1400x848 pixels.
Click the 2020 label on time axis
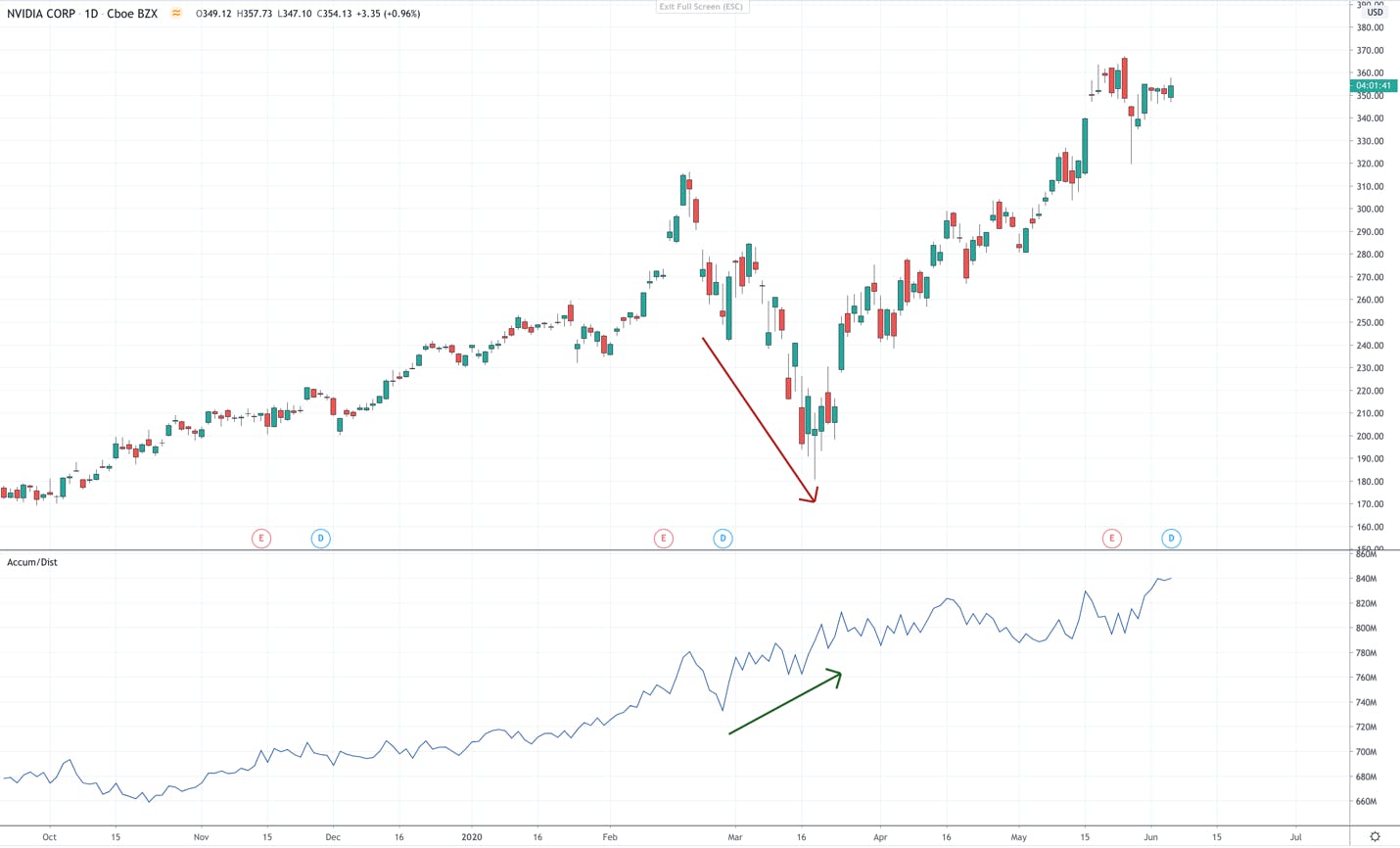point(472,837)
